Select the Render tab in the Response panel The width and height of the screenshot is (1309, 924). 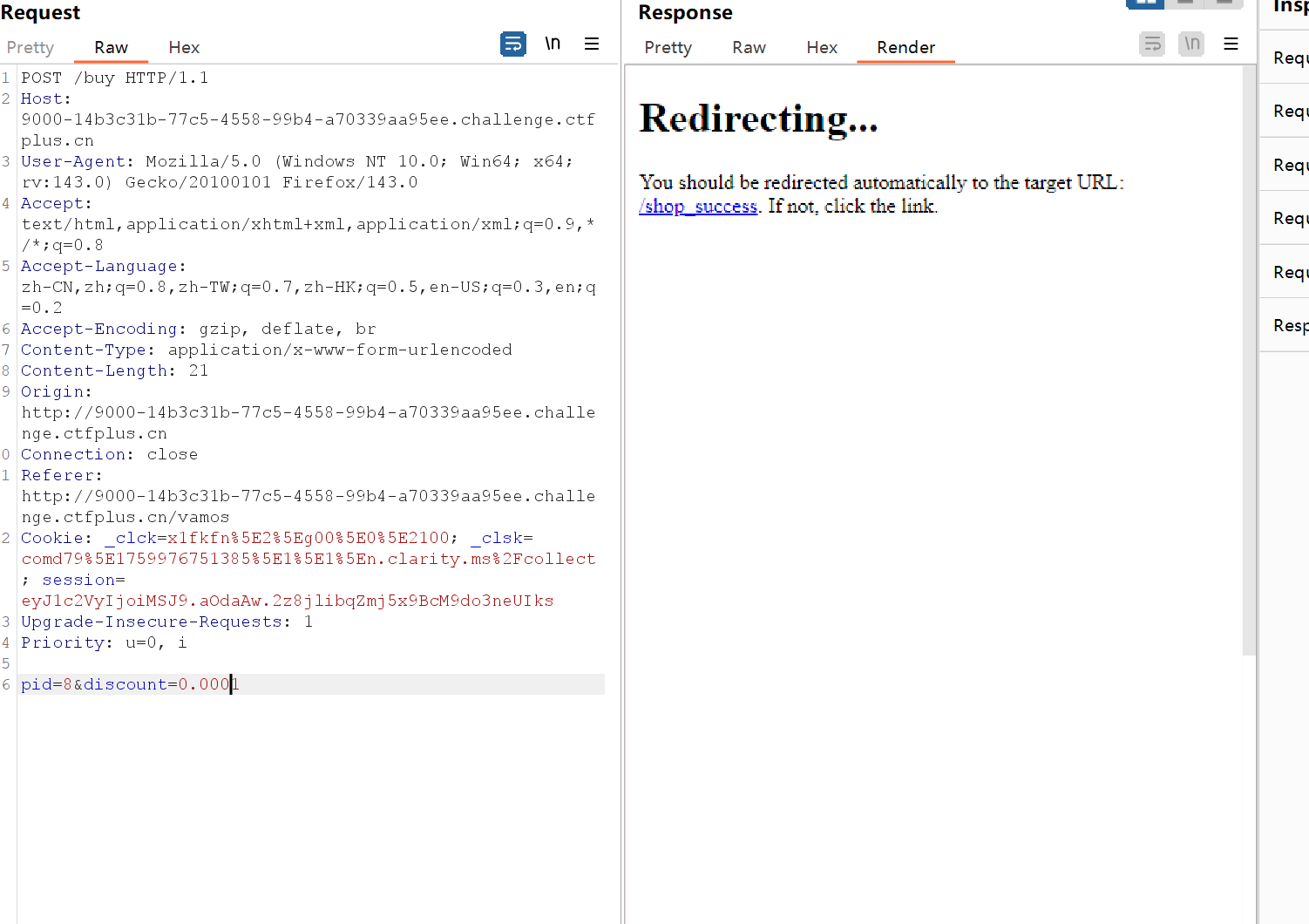point(905,48)
